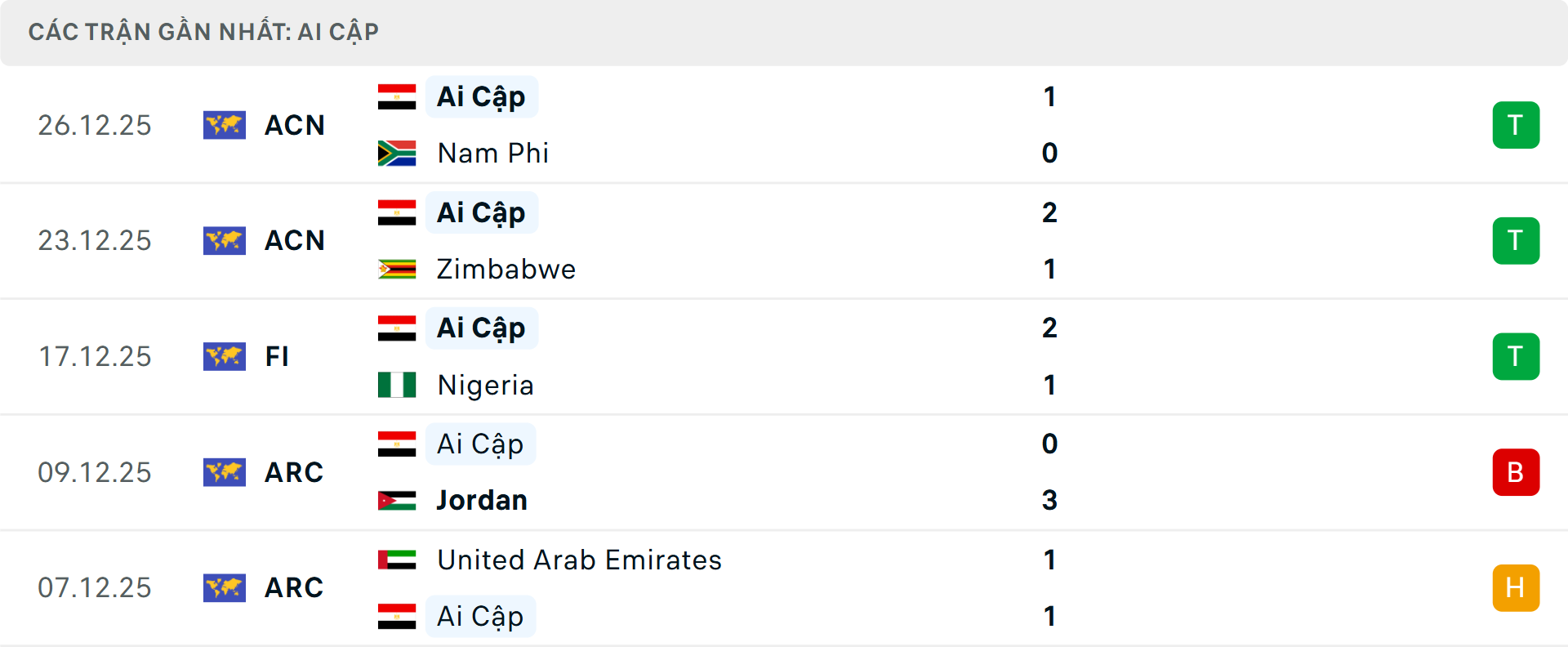
Task: Click the orange H draw badge
Action: [1516, 588]
